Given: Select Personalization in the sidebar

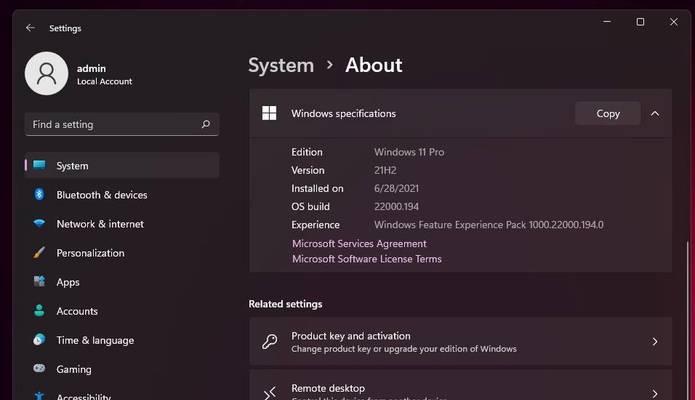Looking at the screenshot, I should click(x=122, y=253).
